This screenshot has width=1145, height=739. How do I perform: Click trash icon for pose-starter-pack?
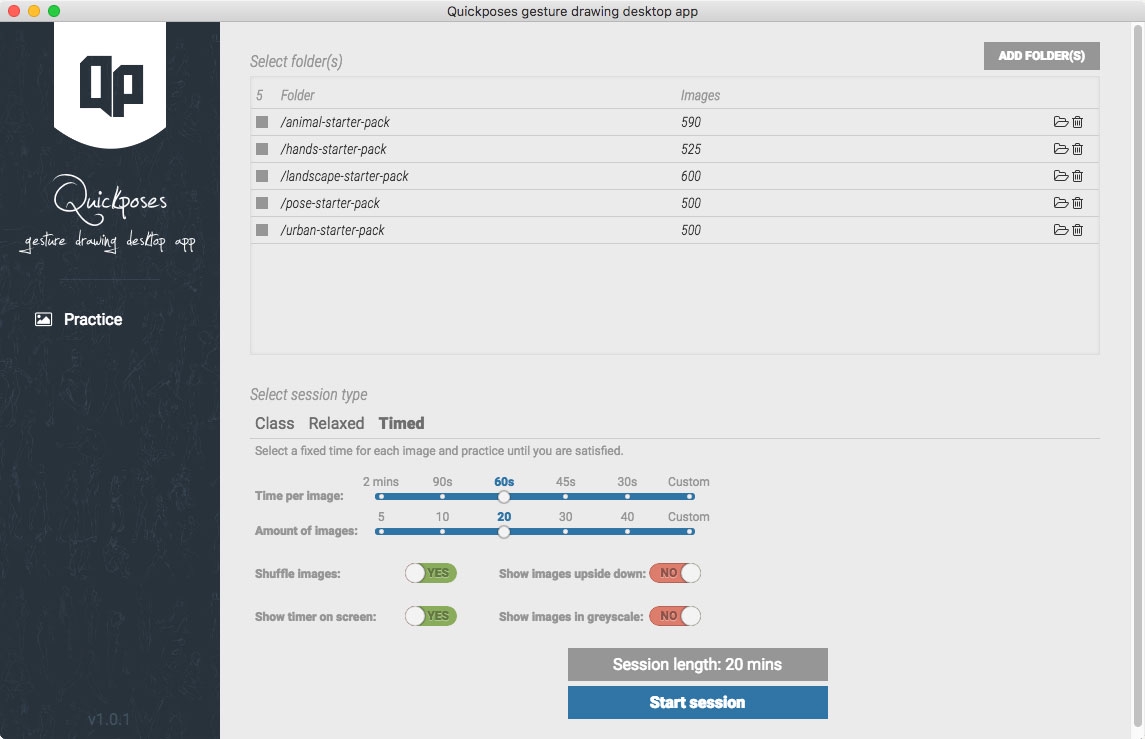click(x=1077, y=203)
